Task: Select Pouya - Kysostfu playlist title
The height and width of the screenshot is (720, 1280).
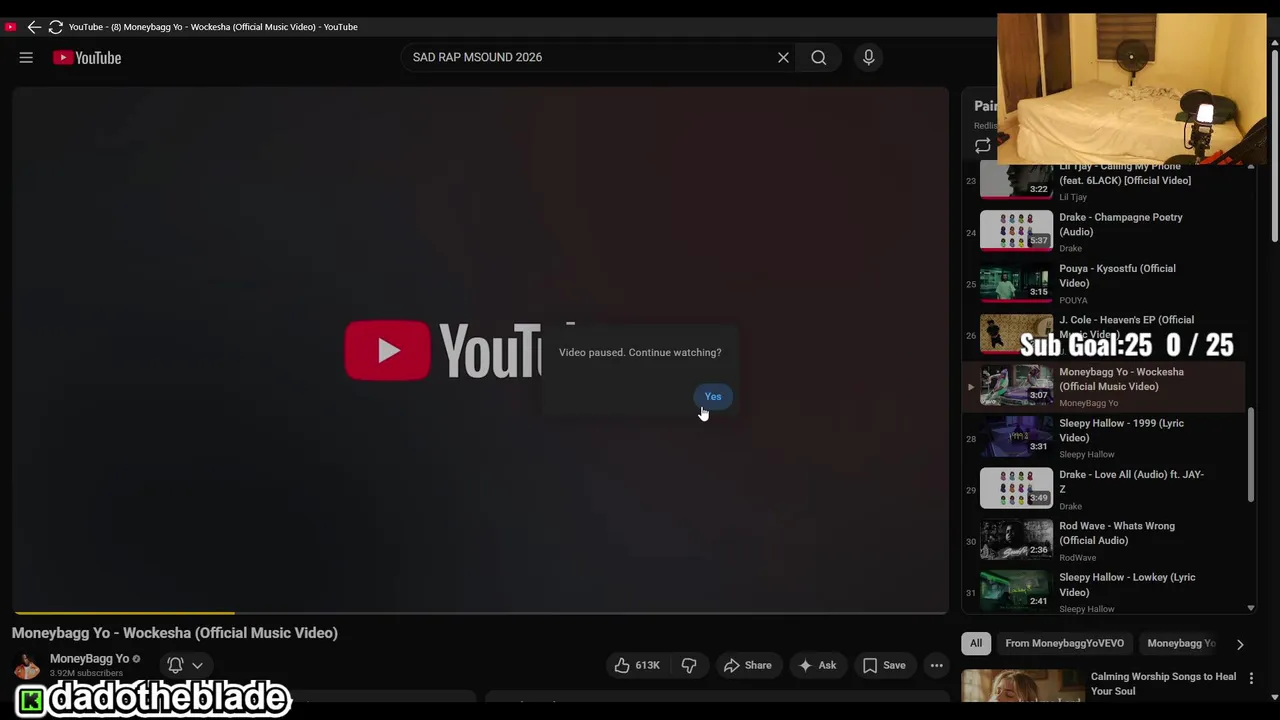Action: (x=1117, y=276)
